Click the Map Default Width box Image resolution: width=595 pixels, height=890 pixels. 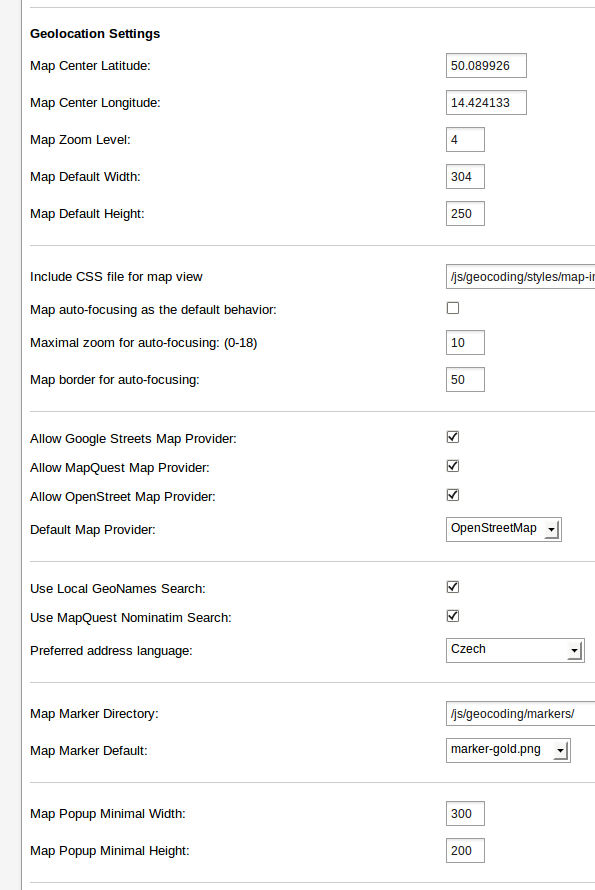[x=465, y=177]
